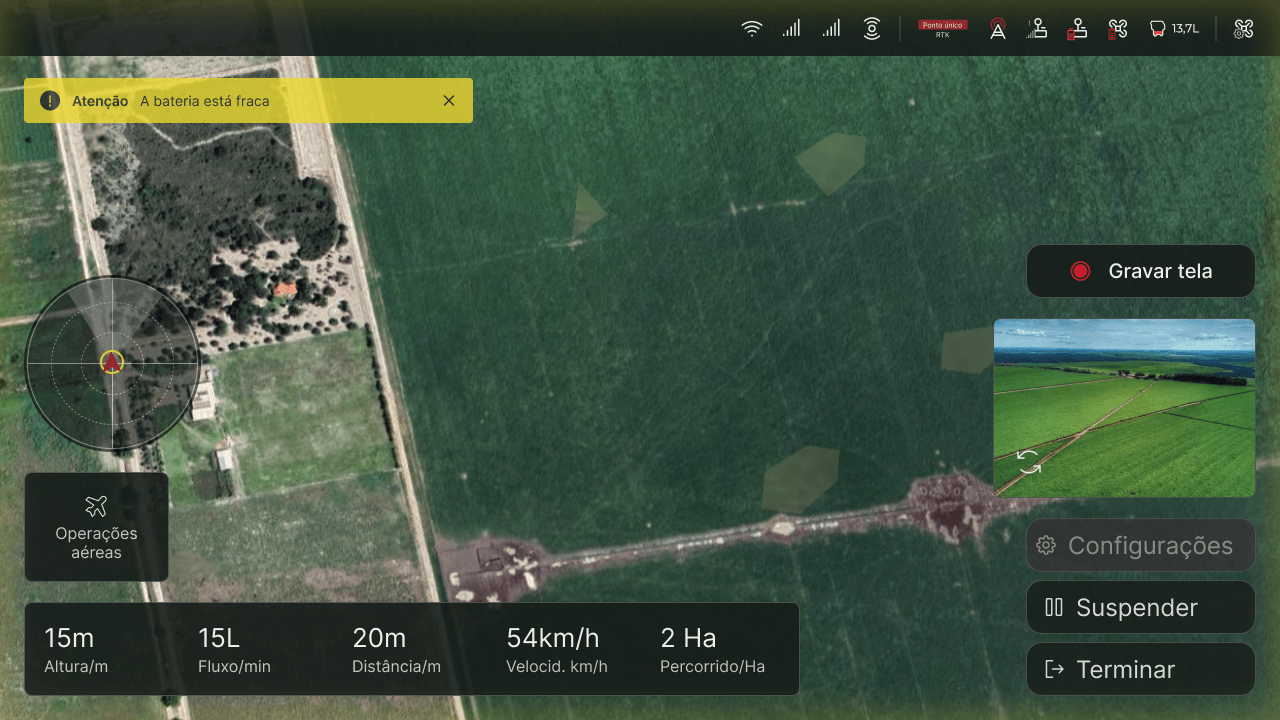
Task: Click the Ponto único RTK indicator
Action: (x=943, y=29)
